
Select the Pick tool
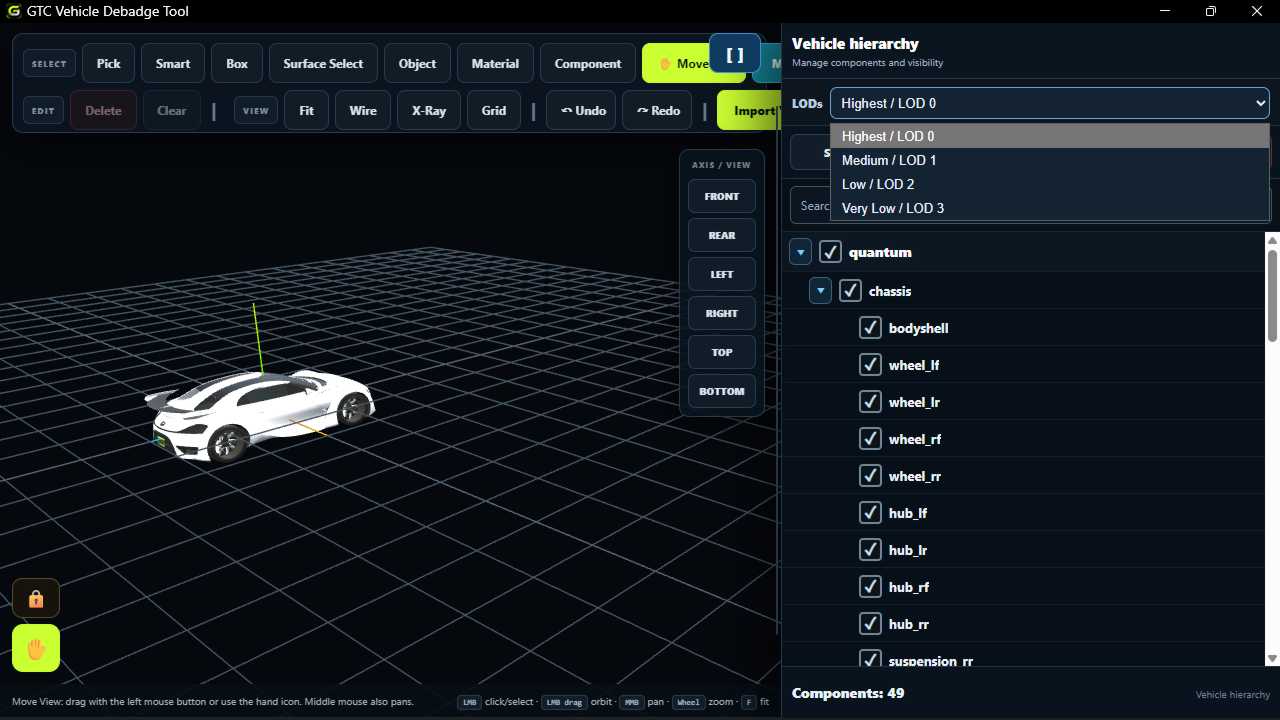tap(108, 63)
